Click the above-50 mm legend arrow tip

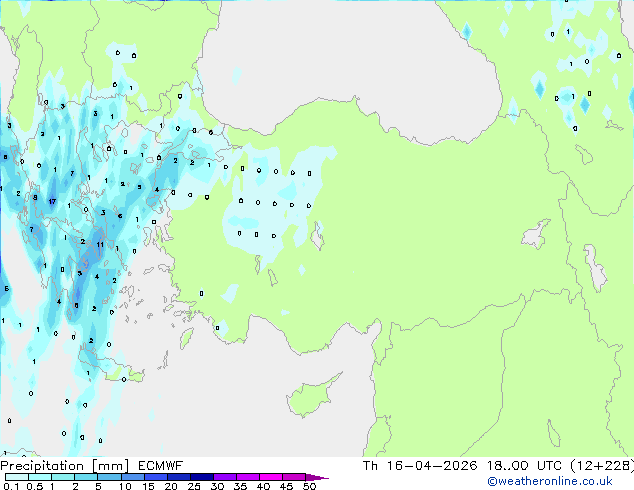(317, 477)
